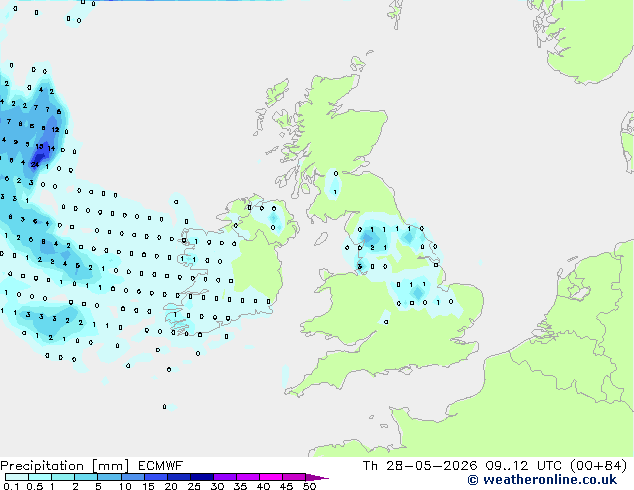This screenshot has height=490, width=634.
Task: Click the 0.1–0.5 mm legend swatch
Action: click(17, 477)
